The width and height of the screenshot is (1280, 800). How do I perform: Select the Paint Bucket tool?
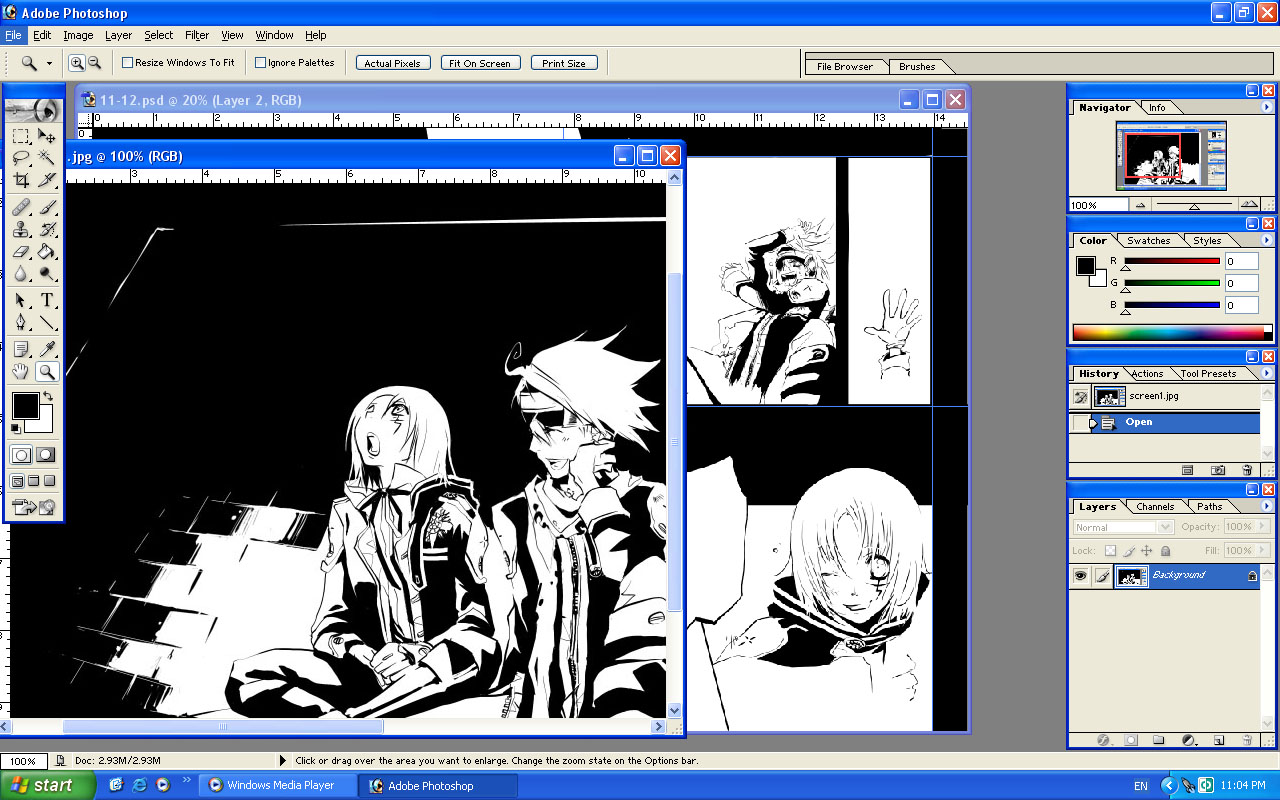47,251
